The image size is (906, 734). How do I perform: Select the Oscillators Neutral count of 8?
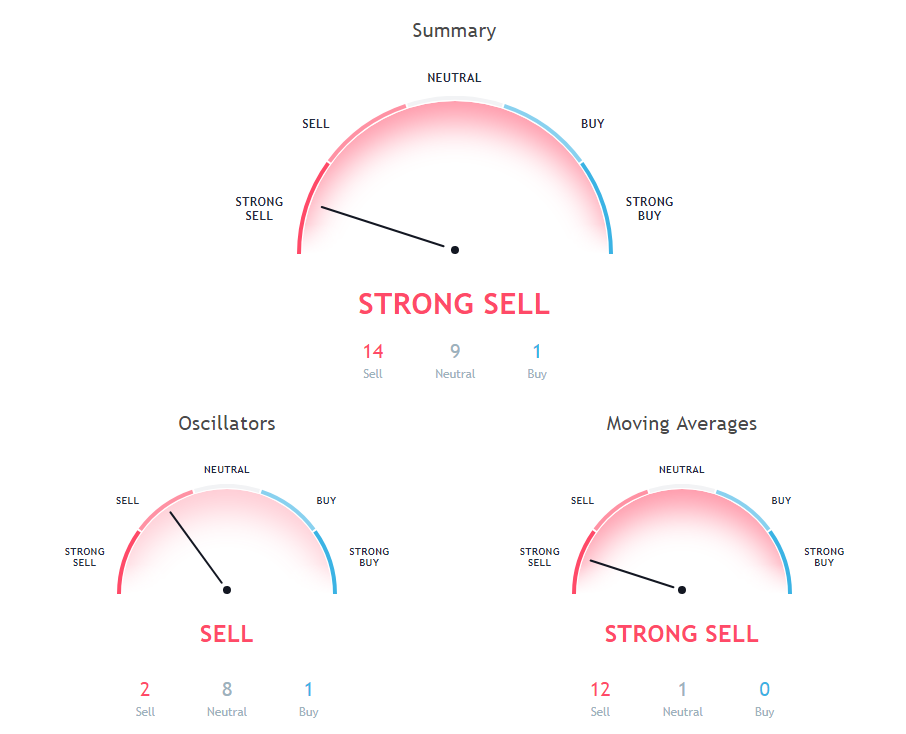227,689
